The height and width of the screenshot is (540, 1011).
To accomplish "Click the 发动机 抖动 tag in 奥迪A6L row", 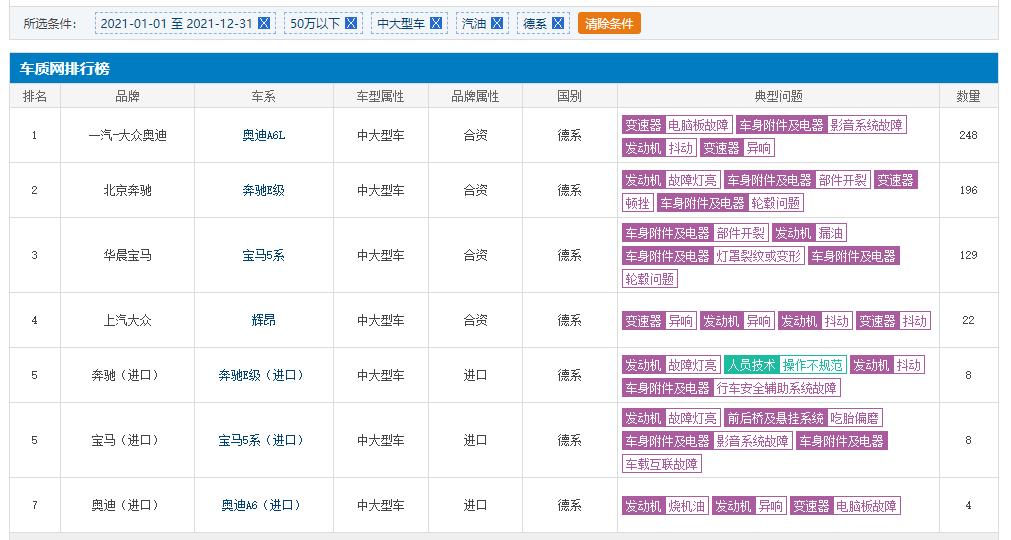I will (x=658, y=148).
